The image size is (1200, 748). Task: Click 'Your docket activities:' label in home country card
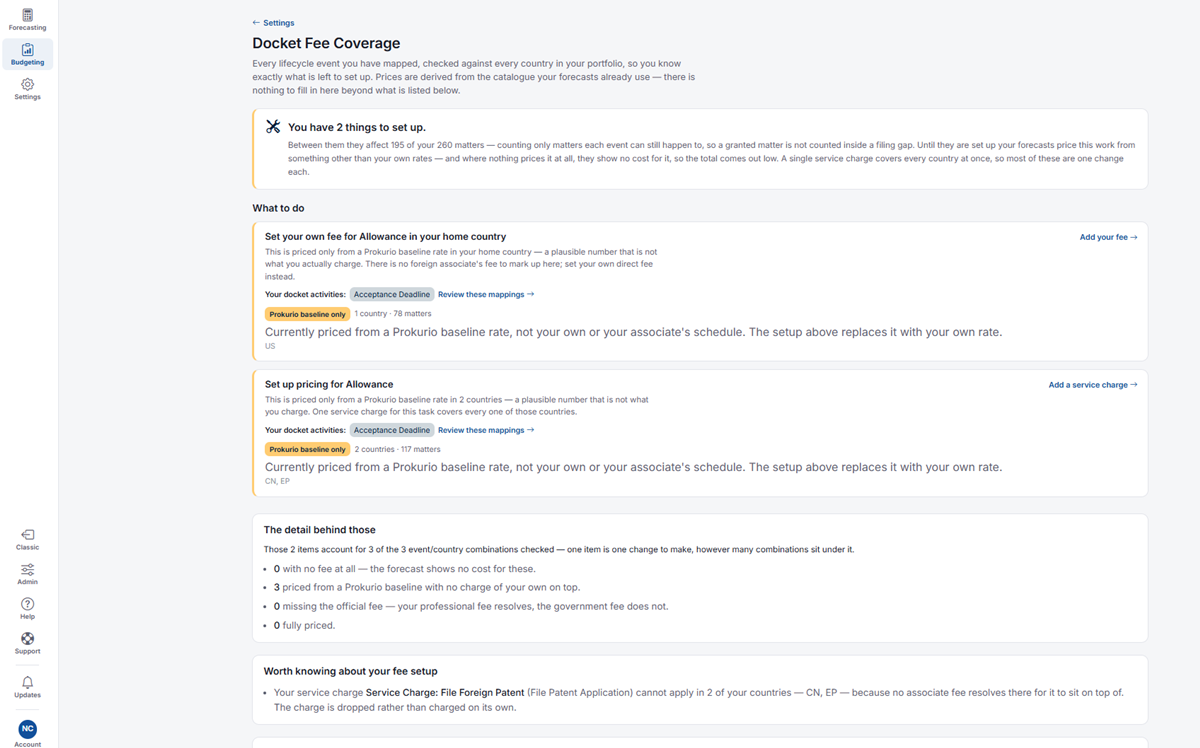click(x=305, y=294)
